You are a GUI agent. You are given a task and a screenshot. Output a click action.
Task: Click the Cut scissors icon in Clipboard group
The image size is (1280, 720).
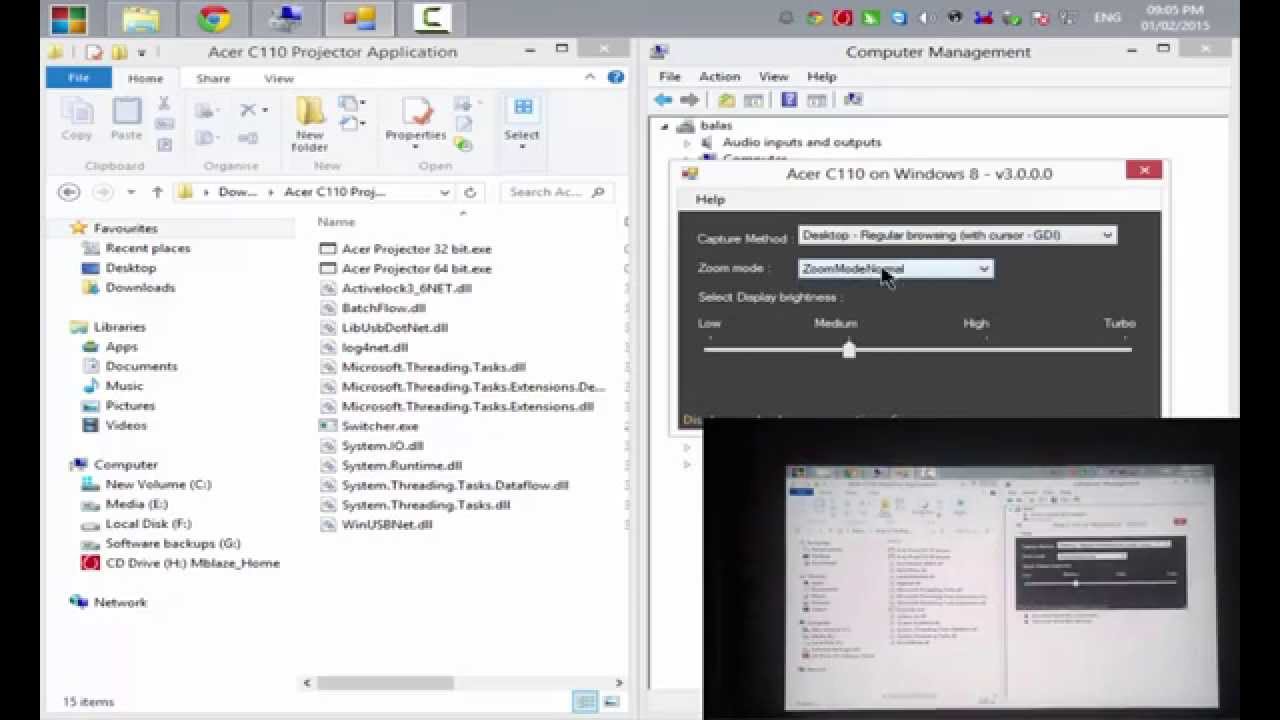coord(164,104)
